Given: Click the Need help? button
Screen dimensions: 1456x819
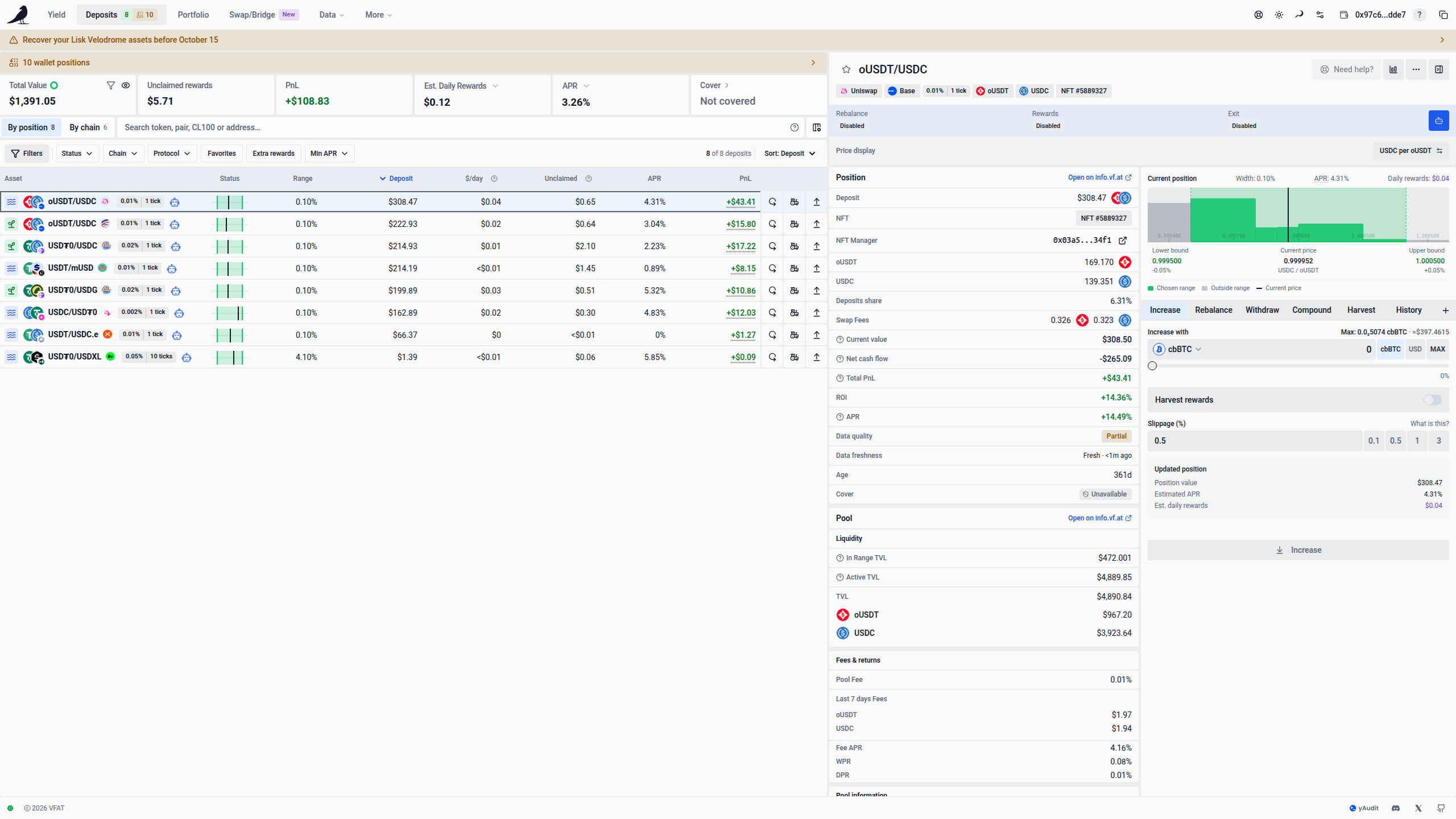Looking at the screenshot, I should [1346, 69].
